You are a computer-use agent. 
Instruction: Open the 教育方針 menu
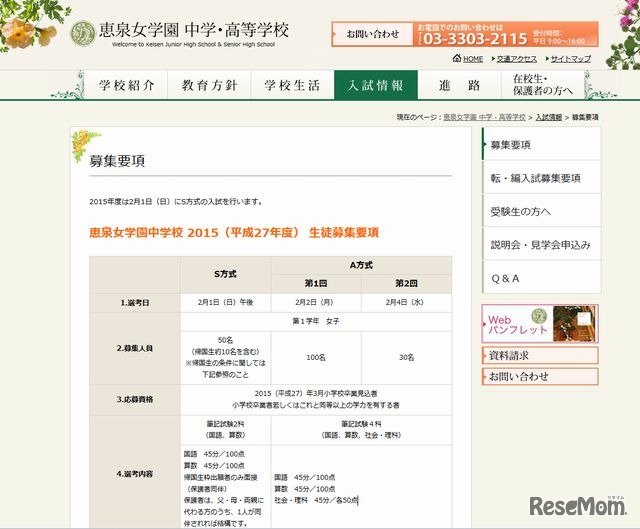click(x=209, y=85)
